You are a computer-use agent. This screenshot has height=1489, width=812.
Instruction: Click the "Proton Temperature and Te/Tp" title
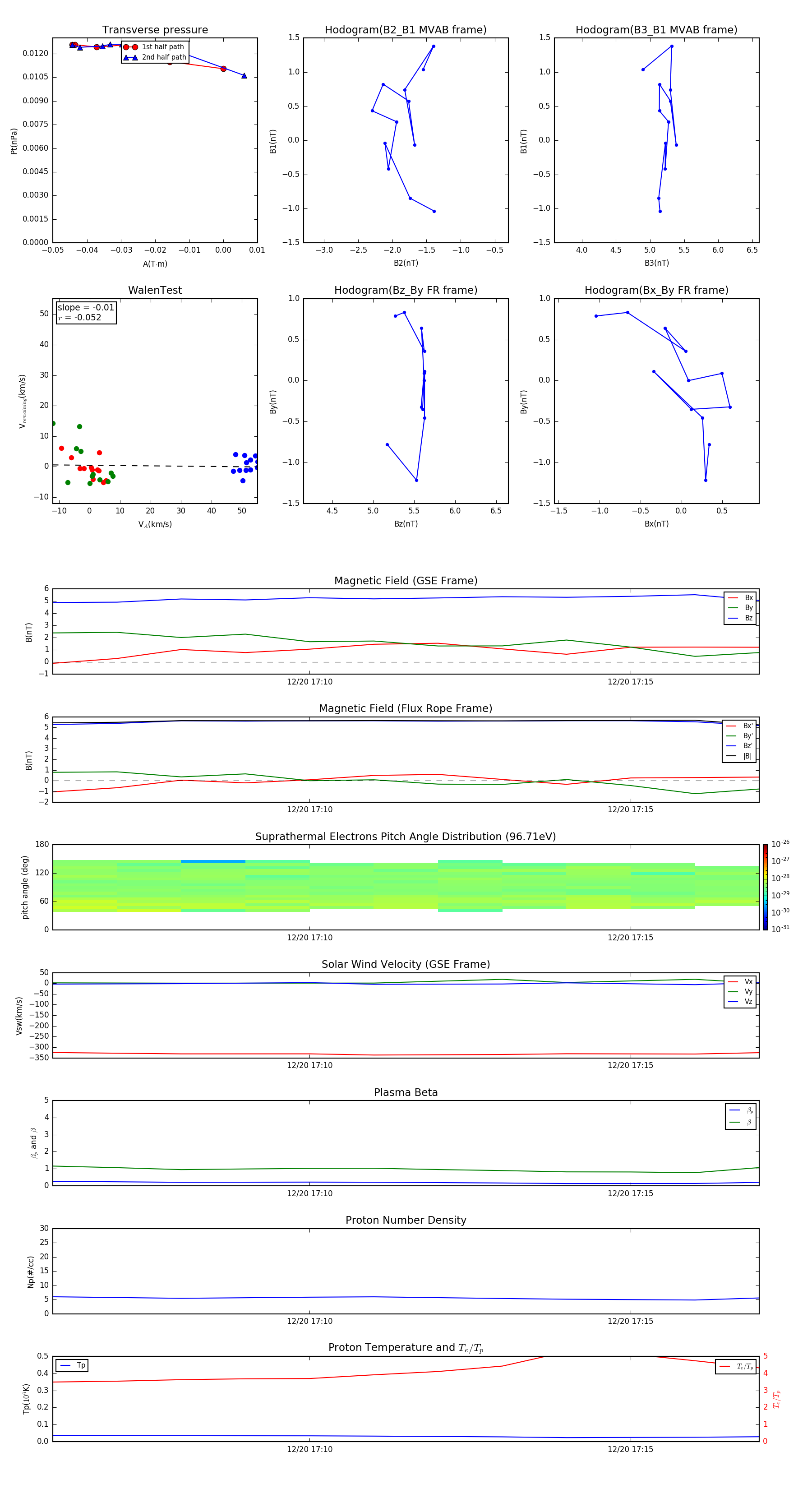(x=406, y=1348)
